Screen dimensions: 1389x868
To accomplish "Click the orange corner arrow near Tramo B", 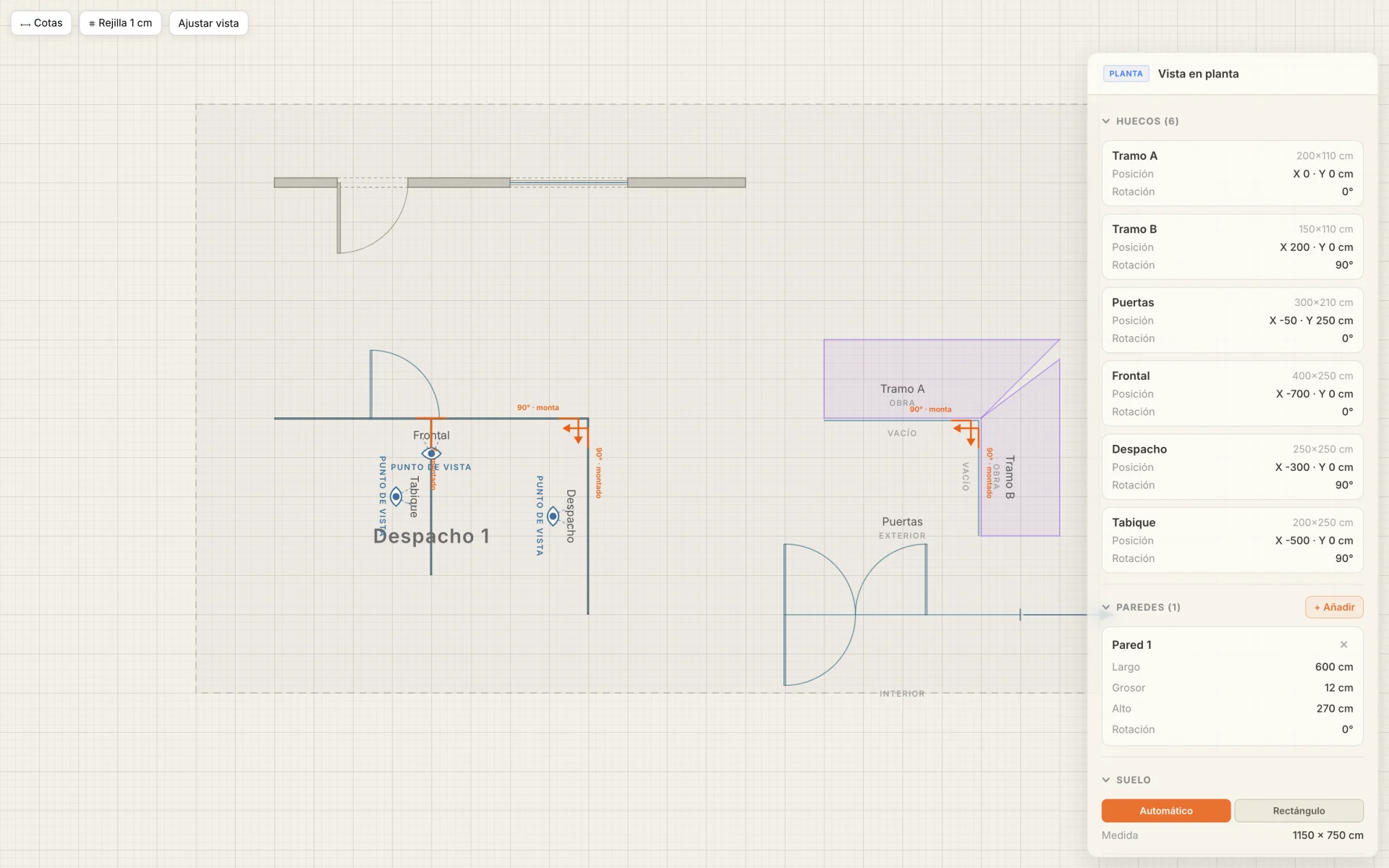I will [966, 433].
